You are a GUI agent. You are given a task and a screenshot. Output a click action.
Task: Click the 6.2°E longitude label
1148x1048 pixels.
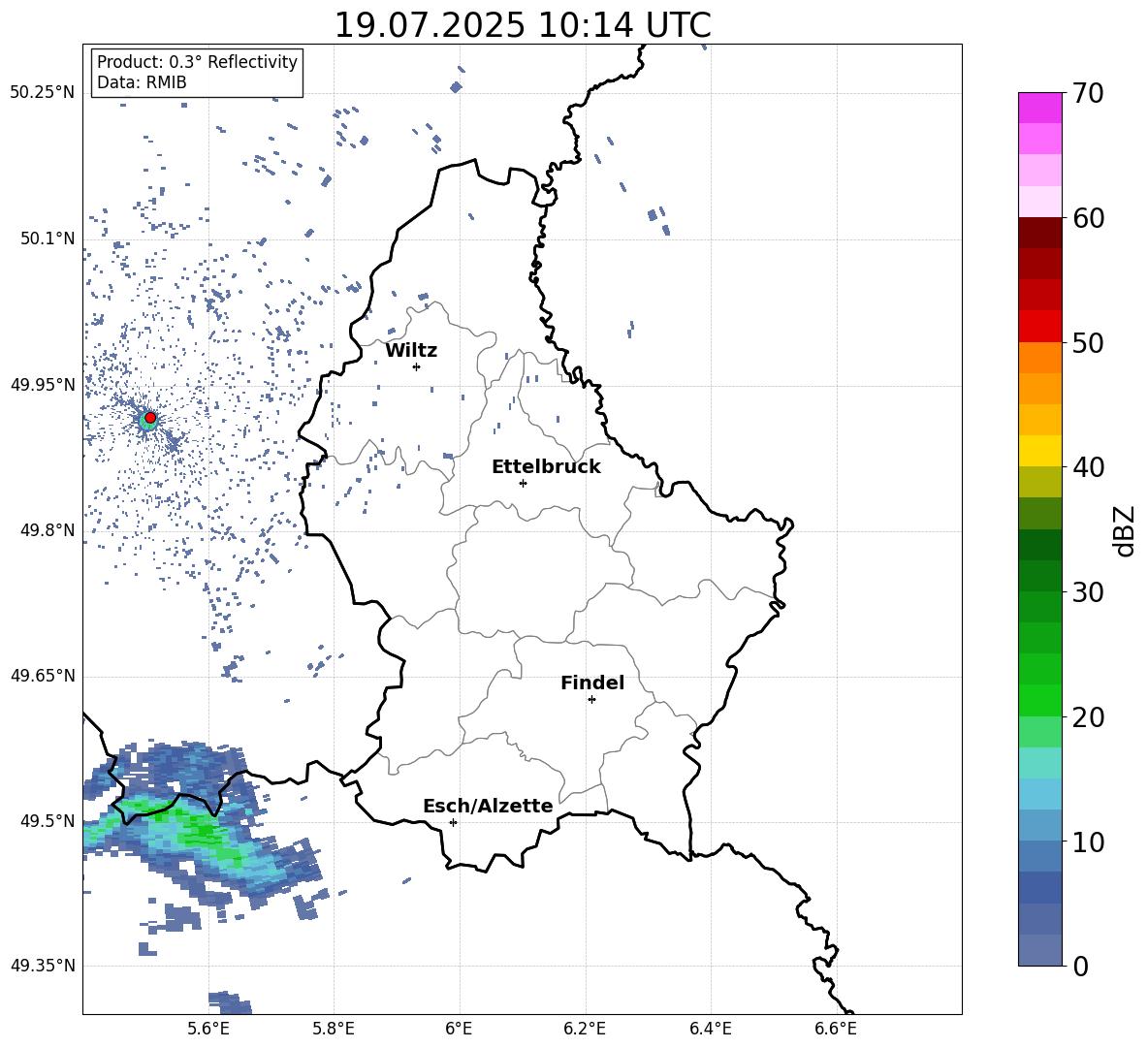pos(585,1029)
